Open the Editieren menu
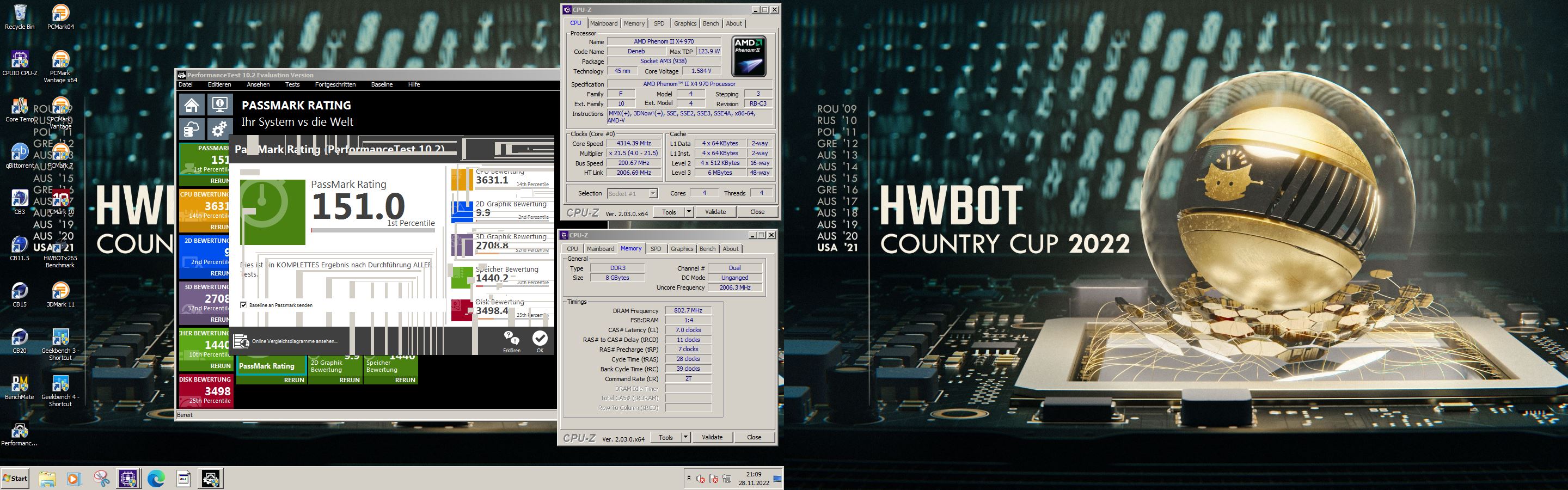The width and height of the screenshot is (1568, 490). coord(219,84)
